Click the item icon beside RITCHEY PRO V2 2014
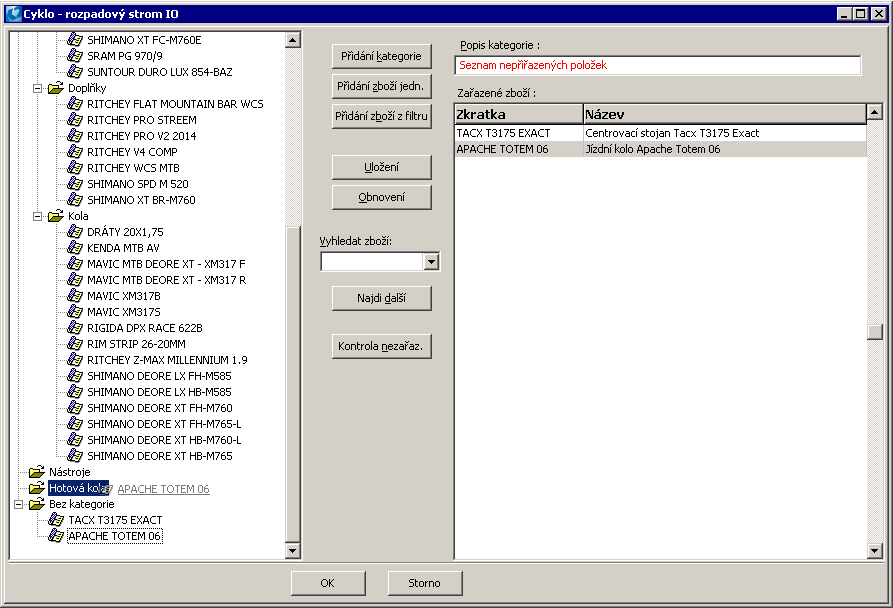 (x=75, y=135)
